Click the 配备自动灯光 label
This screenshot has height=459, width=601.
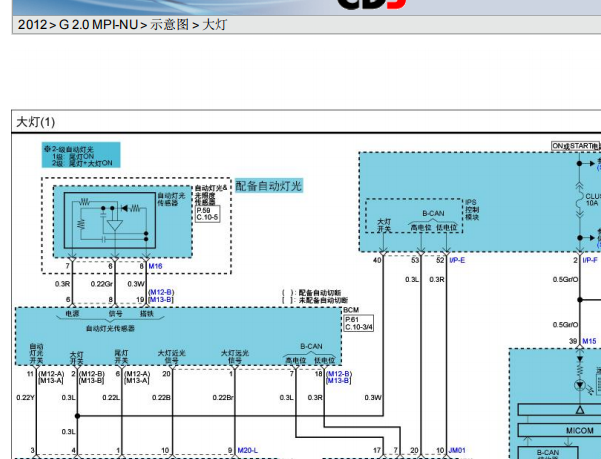269,186
